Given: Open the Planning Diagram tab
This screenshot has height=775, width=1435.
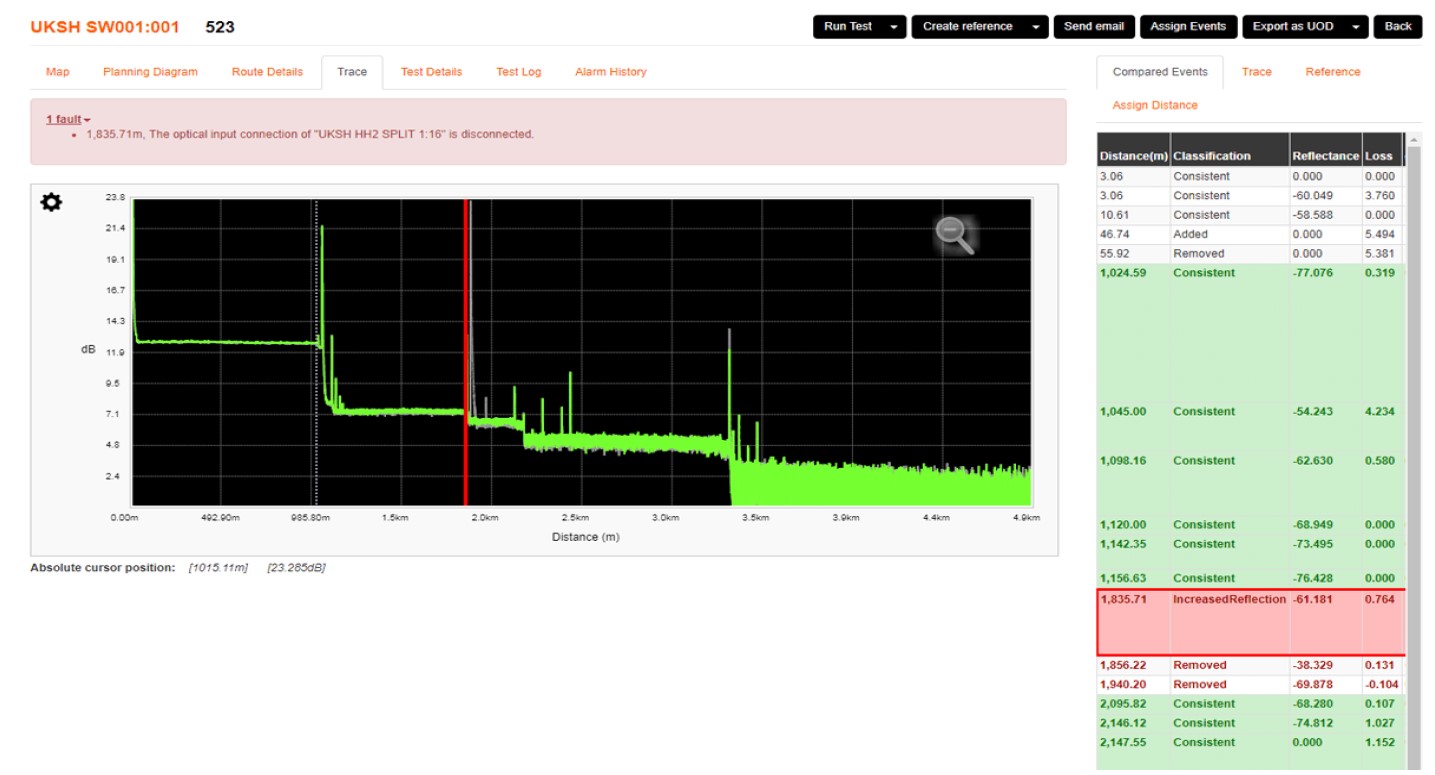Looking at the screenshot, I should pos(150,72).
